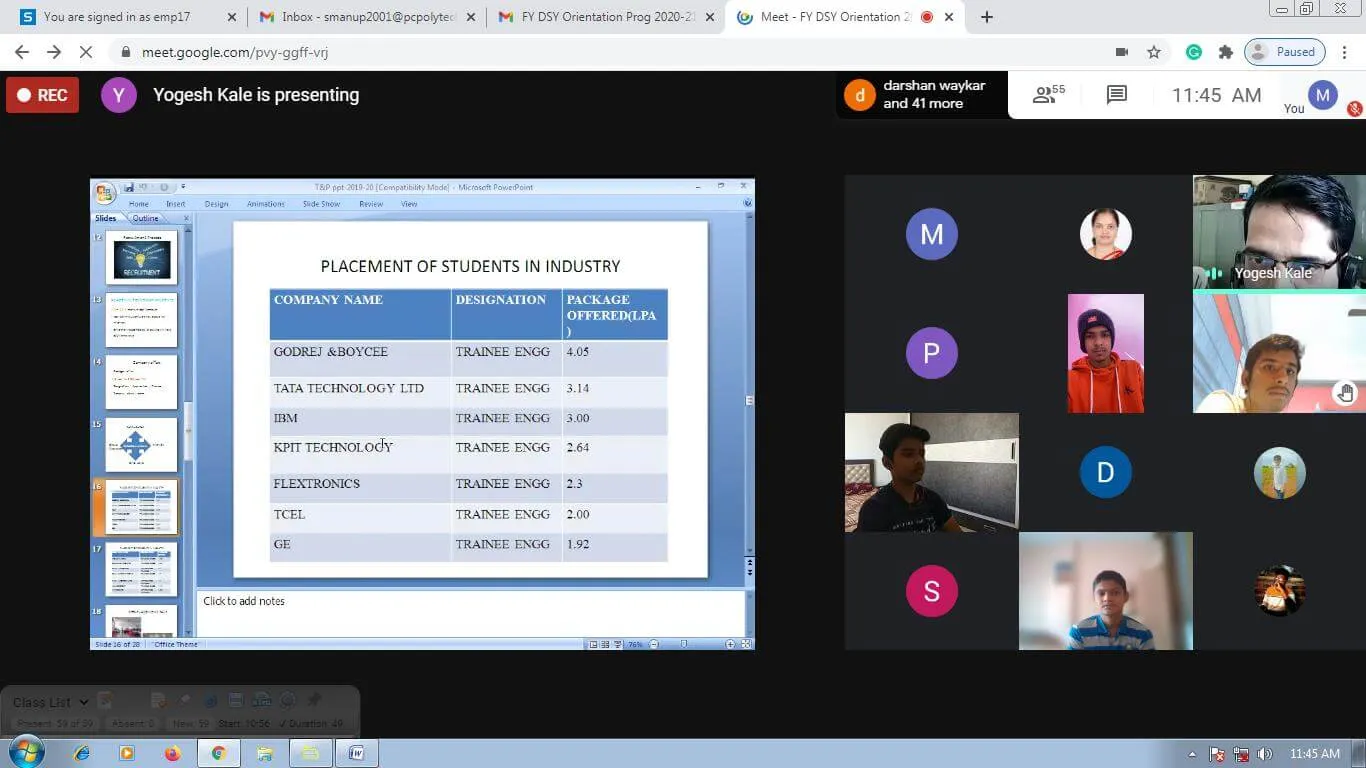Screen dimensions: 1366x768
Task: Open the Insert ribbon tab in PowerPoint
Action: pos(176,204)
